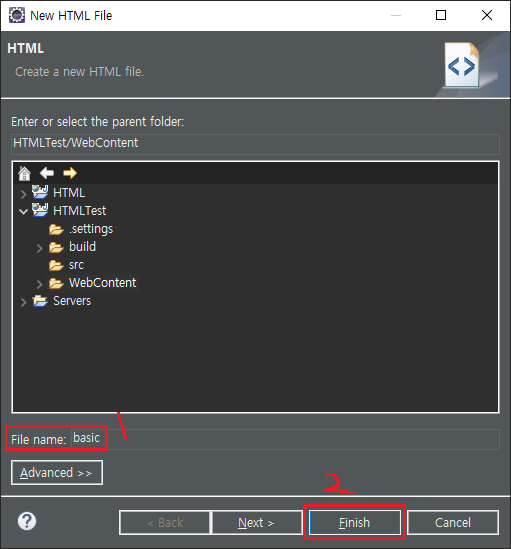Focus the File name input field
The image size is (511, 549).
coord(285,439)
